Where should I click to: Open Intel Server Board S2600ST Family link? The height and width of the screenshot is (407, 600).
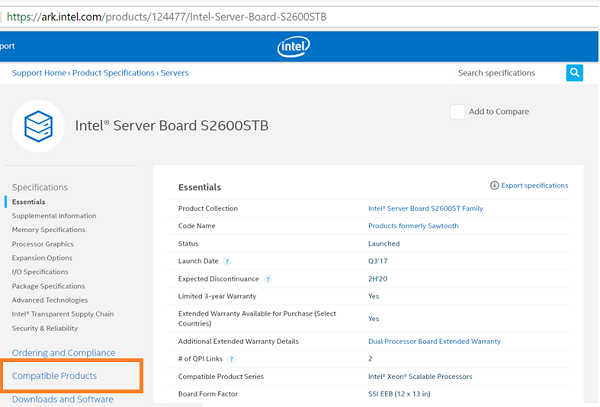pos(425,208)
